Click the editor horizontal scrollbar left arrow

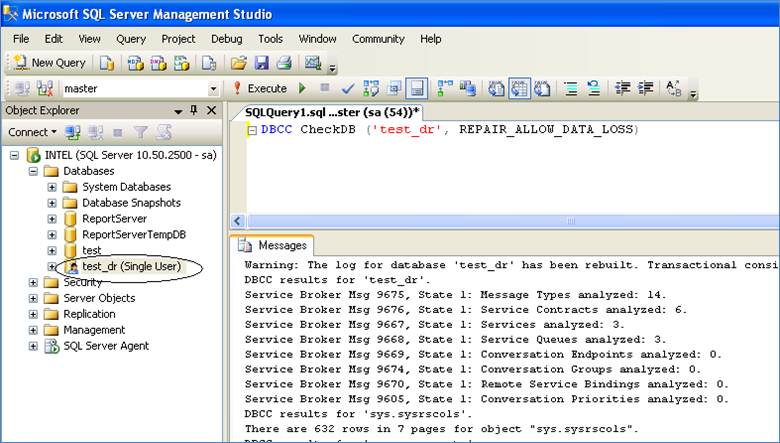point(237,221)
